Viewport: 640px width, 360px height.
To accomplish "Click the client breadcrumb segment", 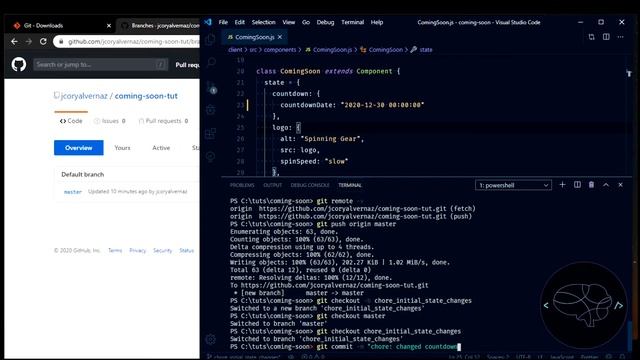I will (x=235, y=50).
